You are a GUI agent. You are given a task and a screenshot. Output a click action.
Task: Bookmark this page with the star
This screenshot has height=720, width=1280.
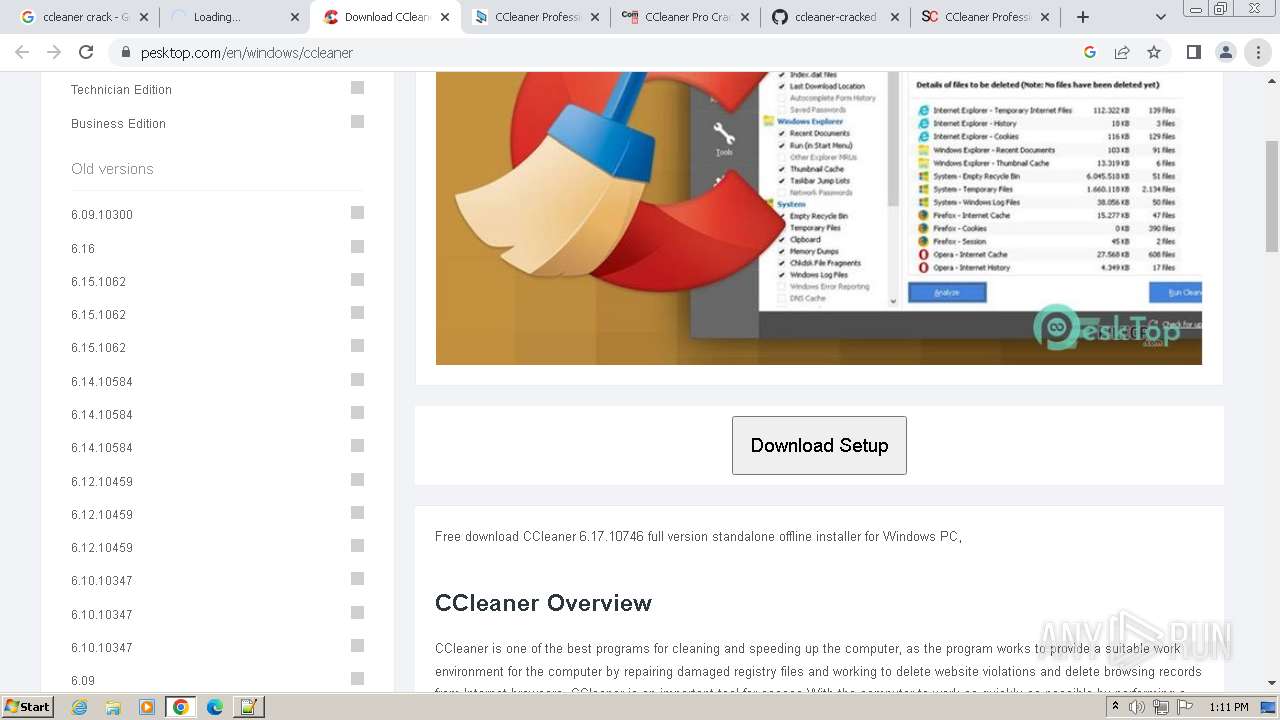point(1154,52)
